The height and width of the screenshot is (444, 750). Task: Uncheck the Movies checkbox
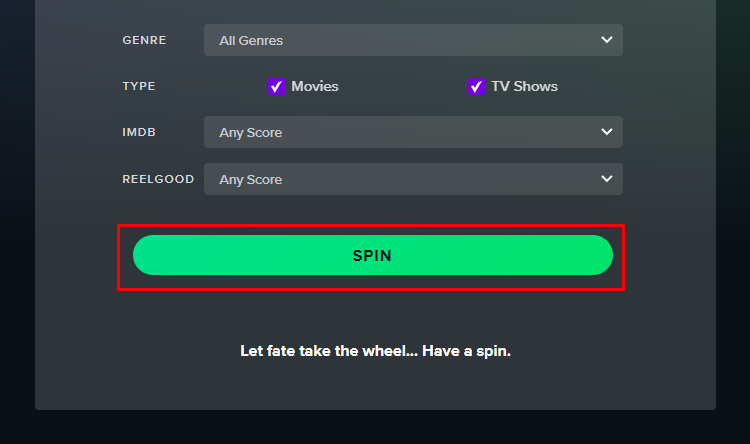(276, 87)
